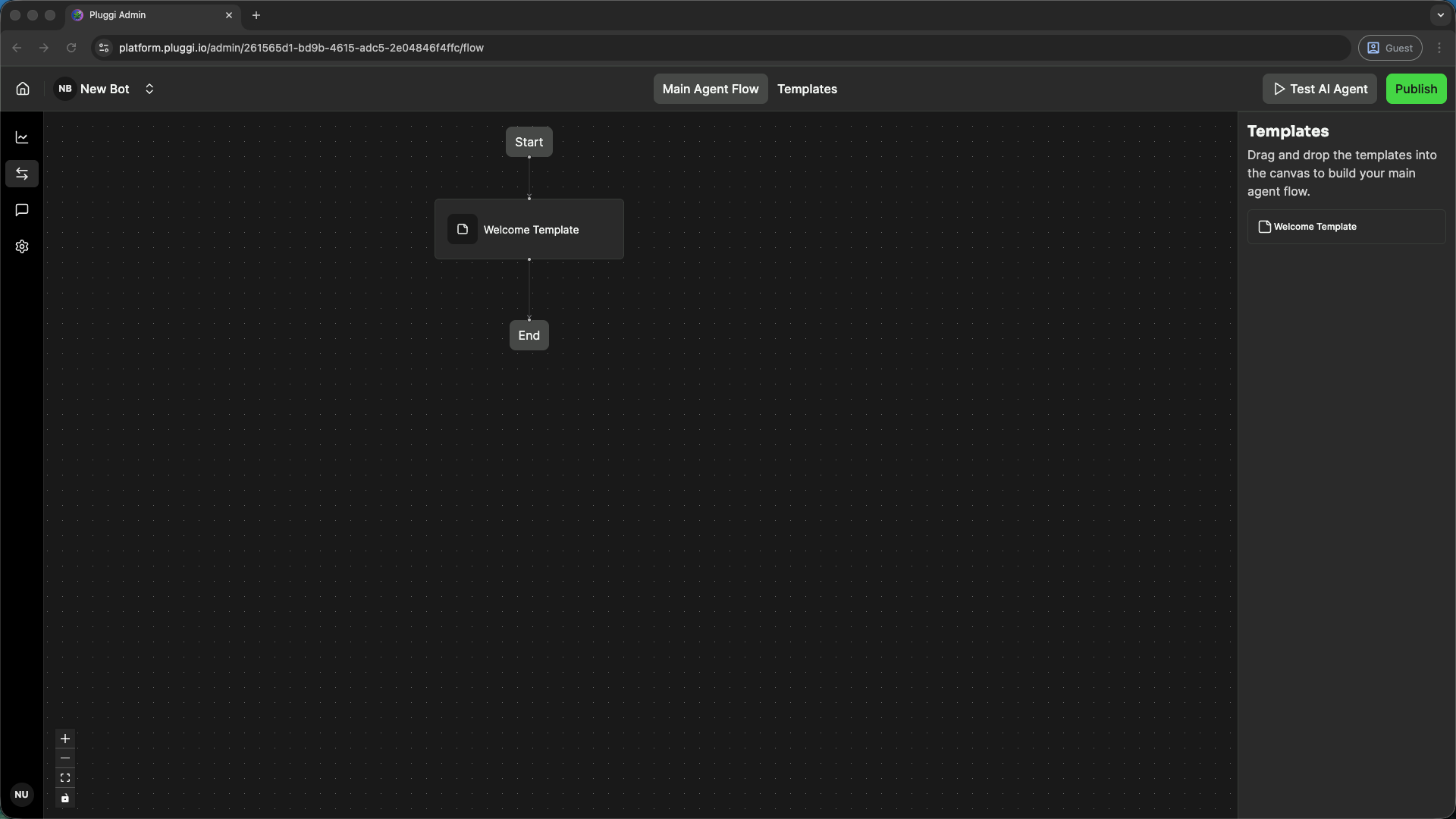Fit the flow view to screen
1456x819 pixels.
[x=65, y=778]
